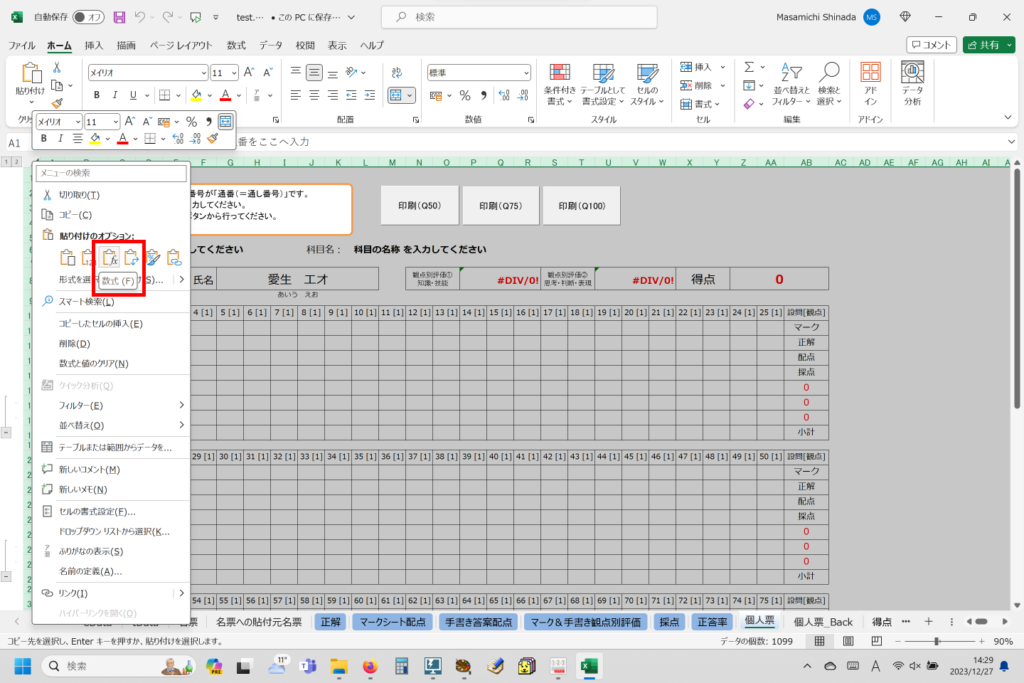The height and width of the screenshot is (683, 1024).
Task: Expand the フィルター(E) submenu
Action: [182, 405]
